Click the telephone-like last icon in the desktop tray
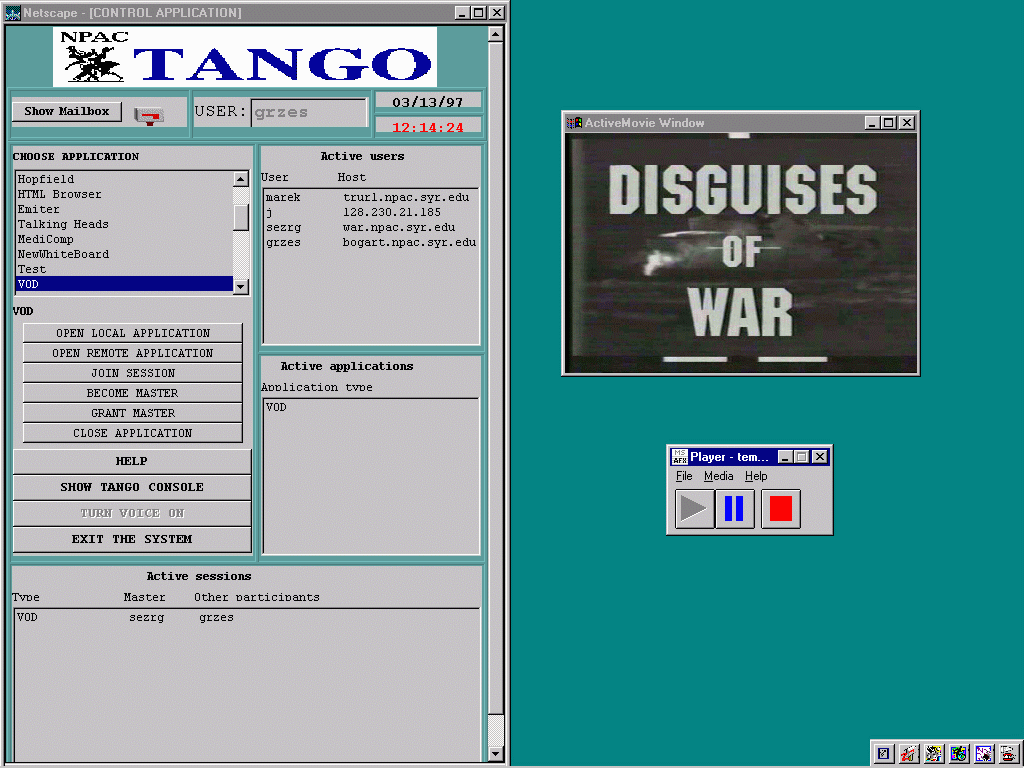 1010,754
